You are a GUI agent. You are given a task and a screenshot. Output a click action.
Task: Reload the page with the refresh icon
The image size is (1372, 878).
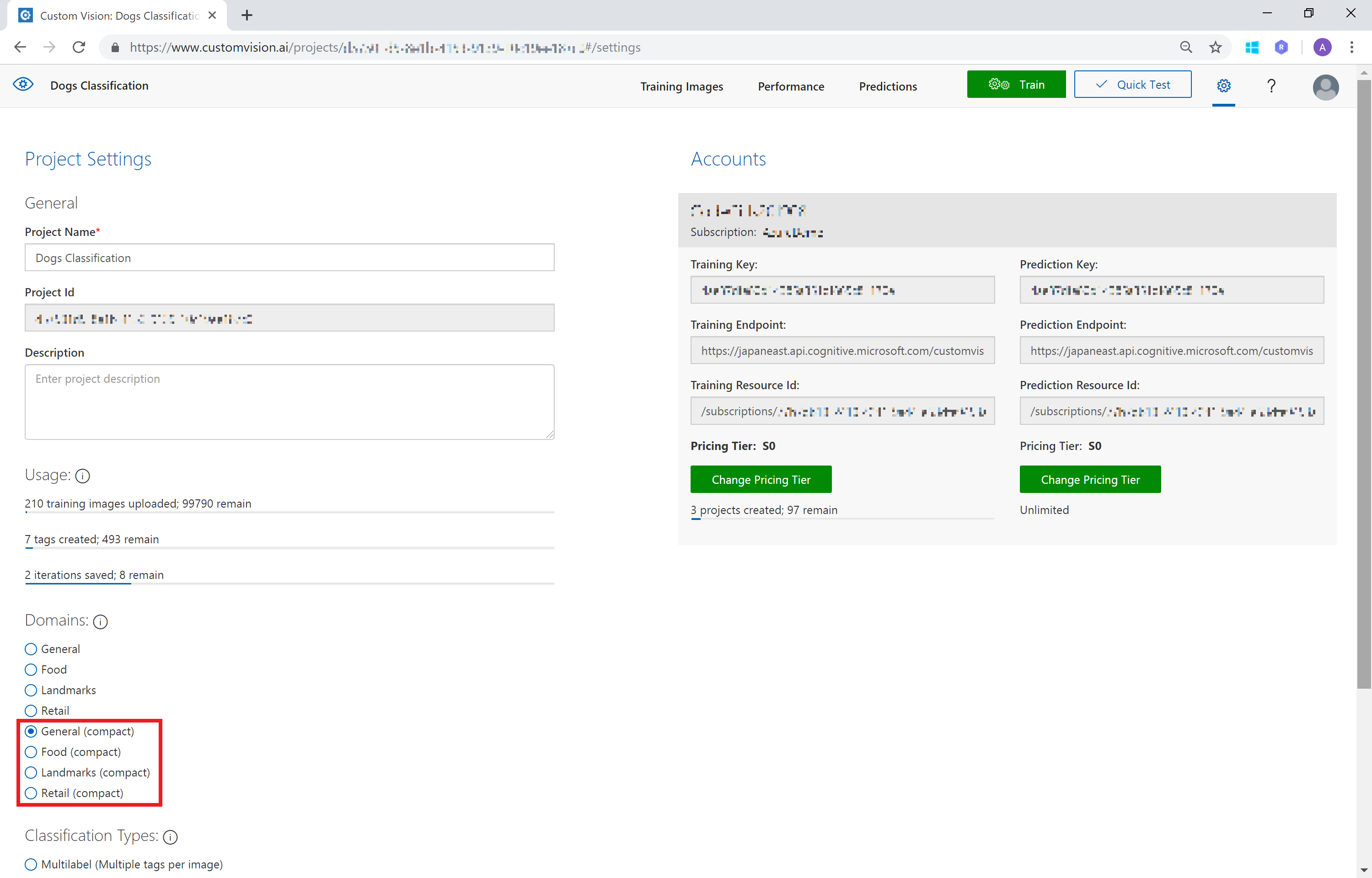(x=79, y=47)
